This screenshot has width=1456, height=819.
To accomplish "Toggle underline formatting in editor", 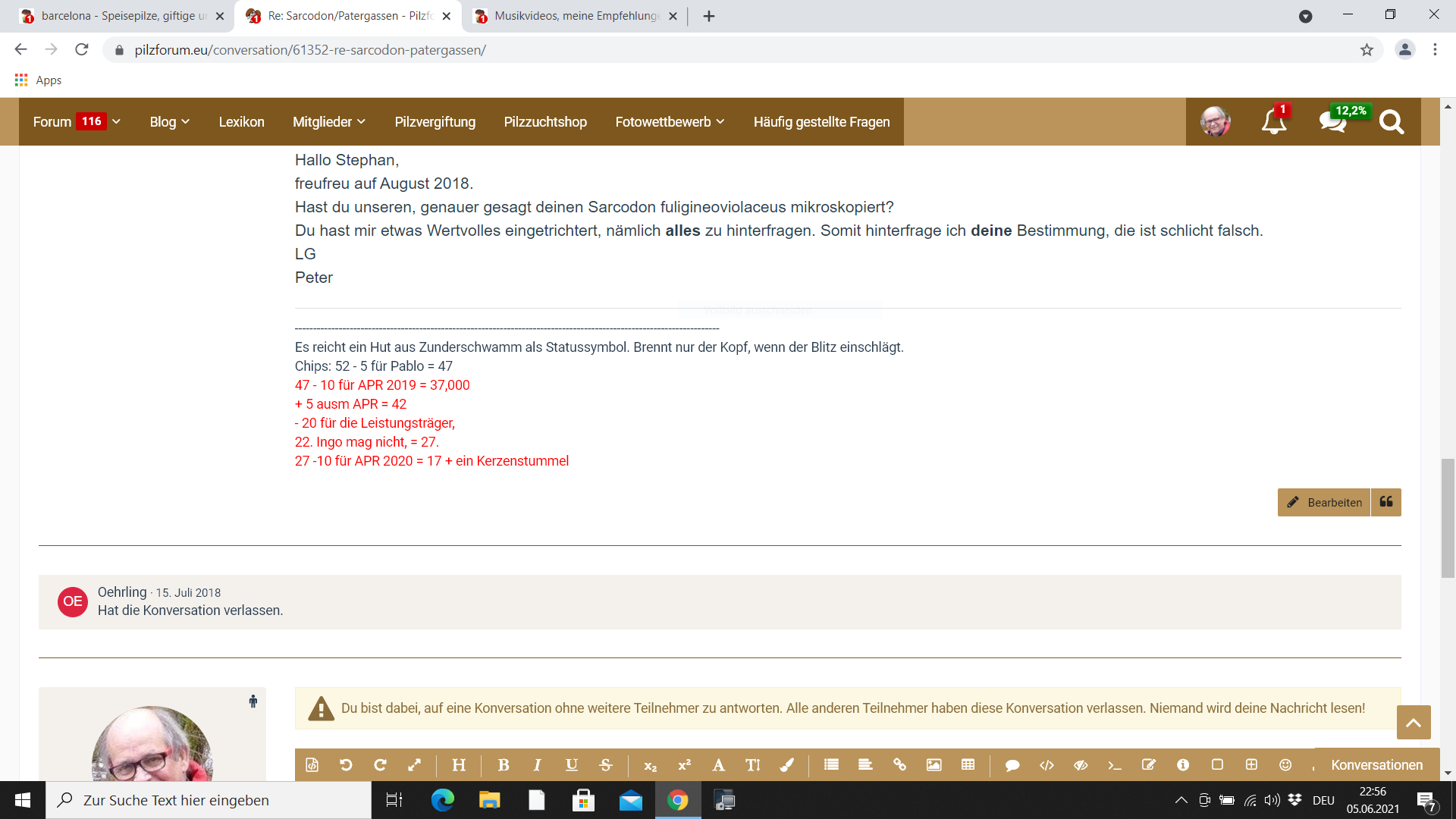I will (572, 765).
